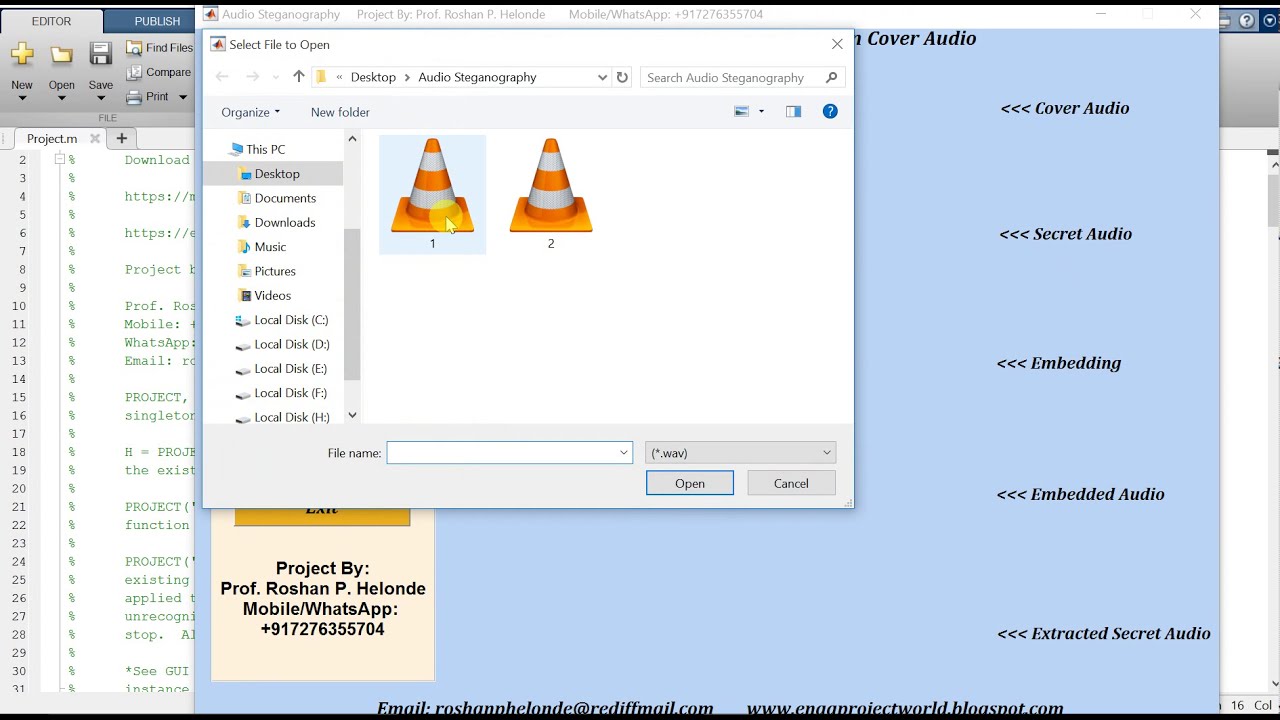Open the help icon in dialog
Viewport: 1280px width, 720px height.
(830, 111)
